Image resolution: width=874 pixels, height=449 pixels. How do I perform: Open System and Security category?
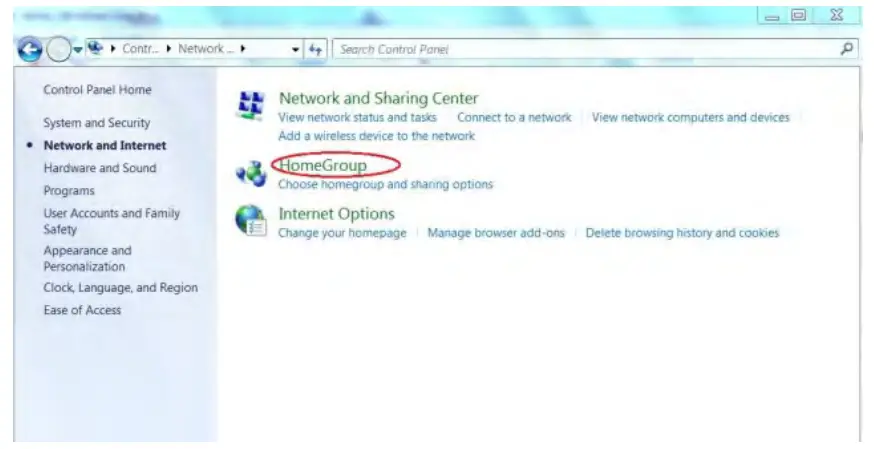tap(97, 123)
